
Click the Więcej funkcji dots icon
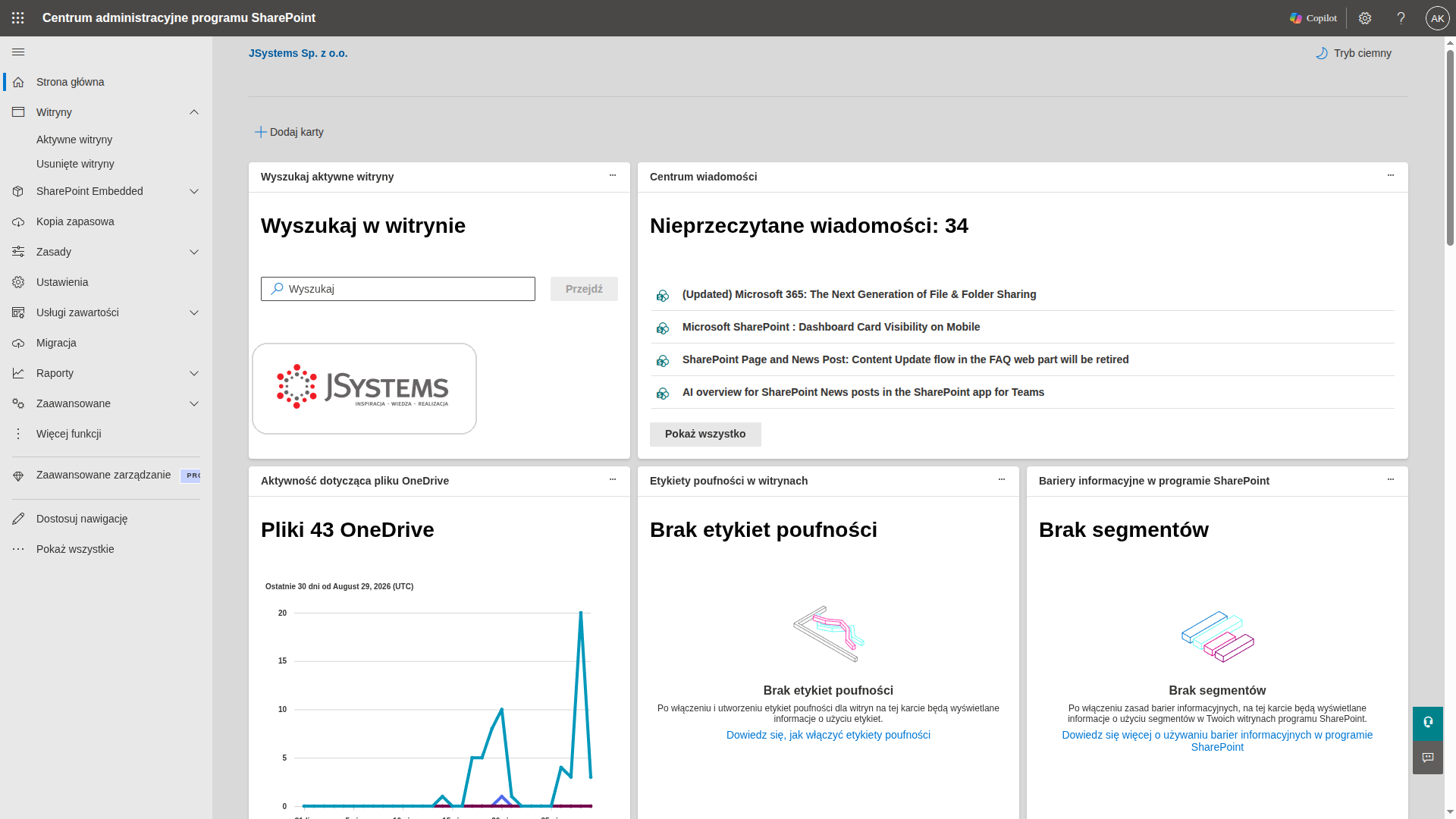click(19, 434)
